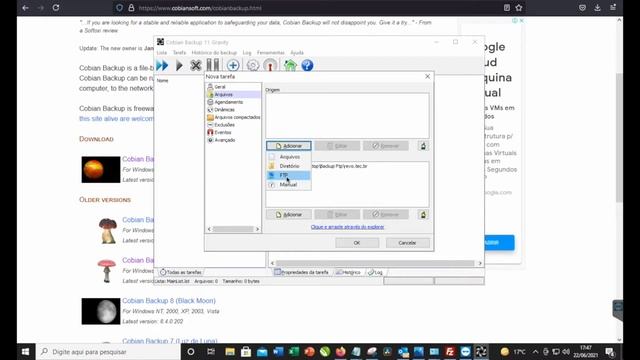Open options via the gear icon
Image resolution: width=640 pixels, height=360 pixels.
[253, 65]
